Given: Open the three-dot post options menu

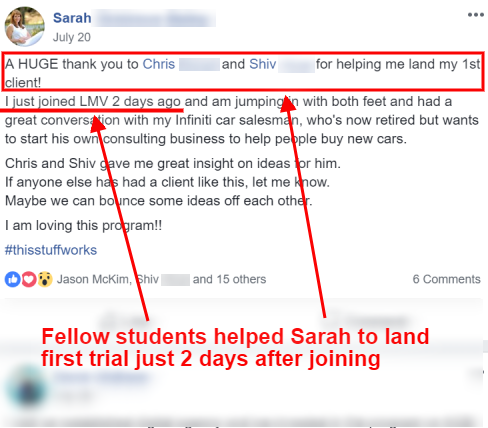Looking at the screenshot, I should point(475,15).
